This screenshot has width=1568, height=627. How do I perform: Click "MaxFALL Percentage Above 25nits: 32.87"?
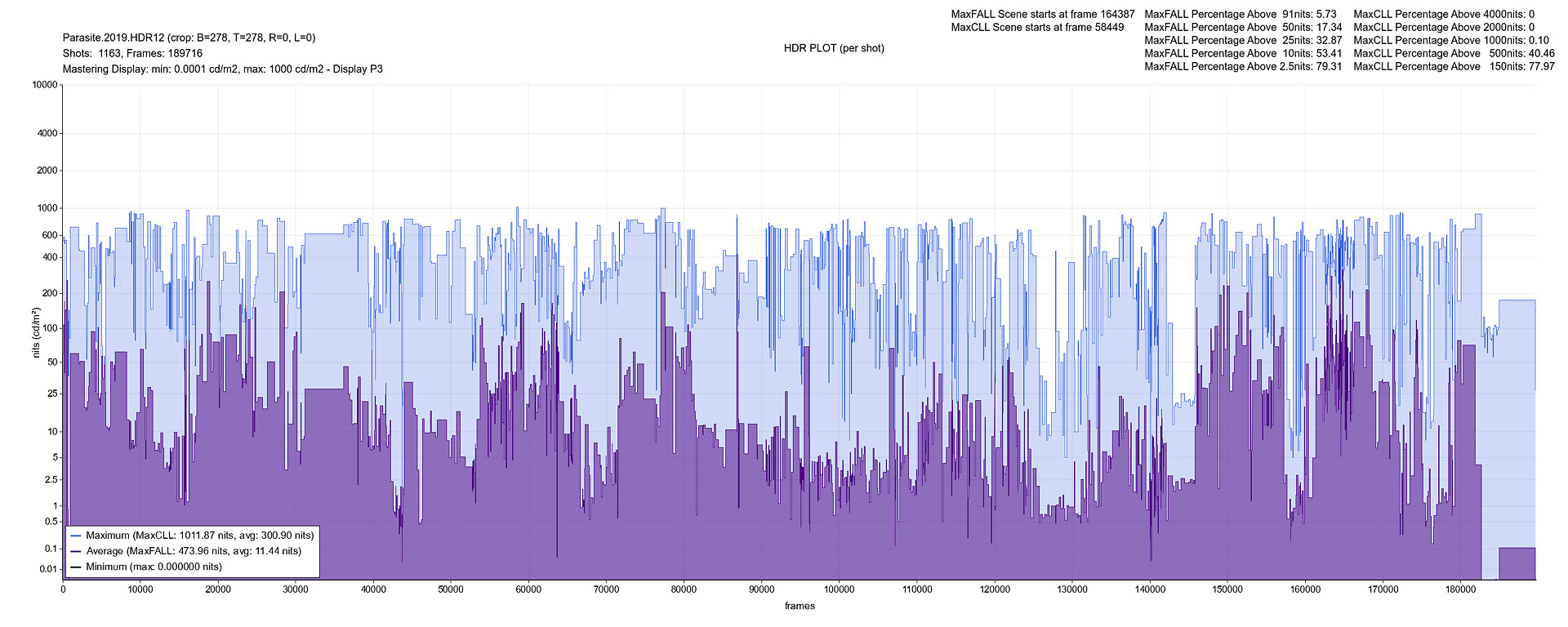[1243, 40]
